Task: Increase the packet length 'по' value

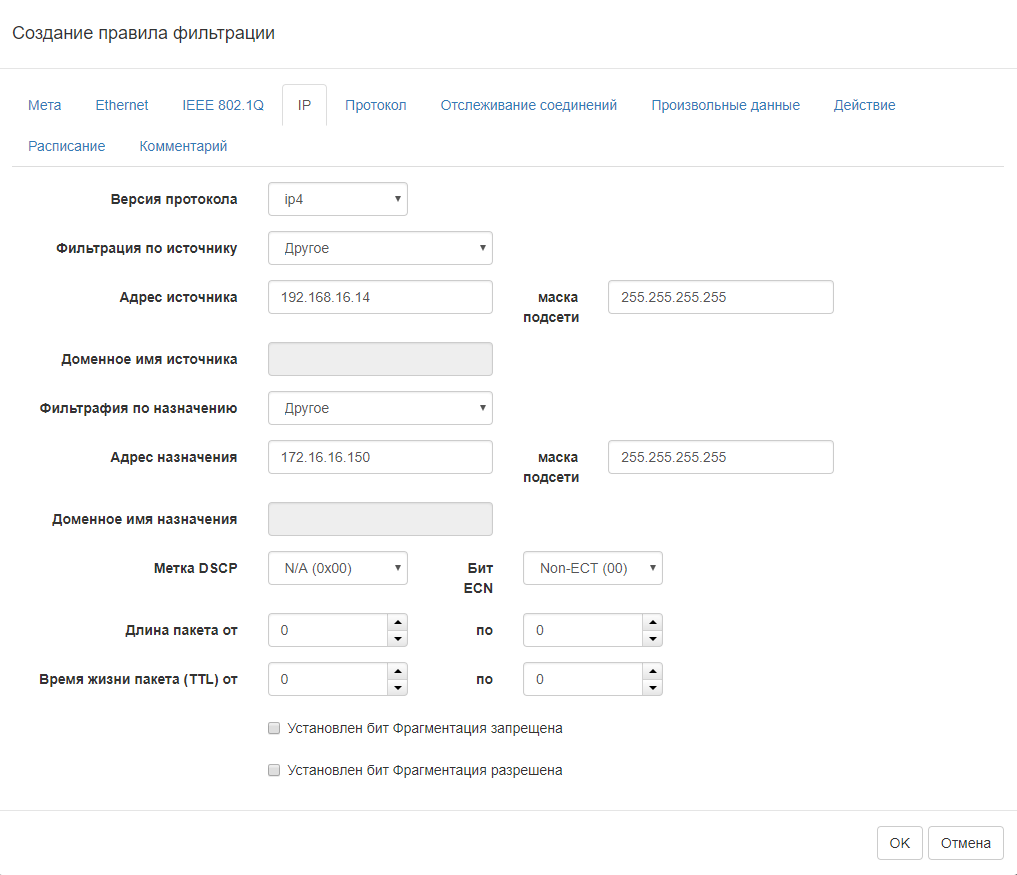Action: tap(652, 622)
